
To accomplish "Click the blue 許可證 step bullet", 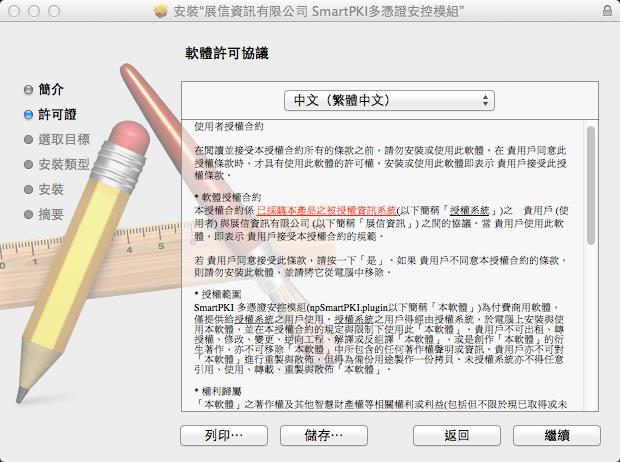I will click(28, 115).
